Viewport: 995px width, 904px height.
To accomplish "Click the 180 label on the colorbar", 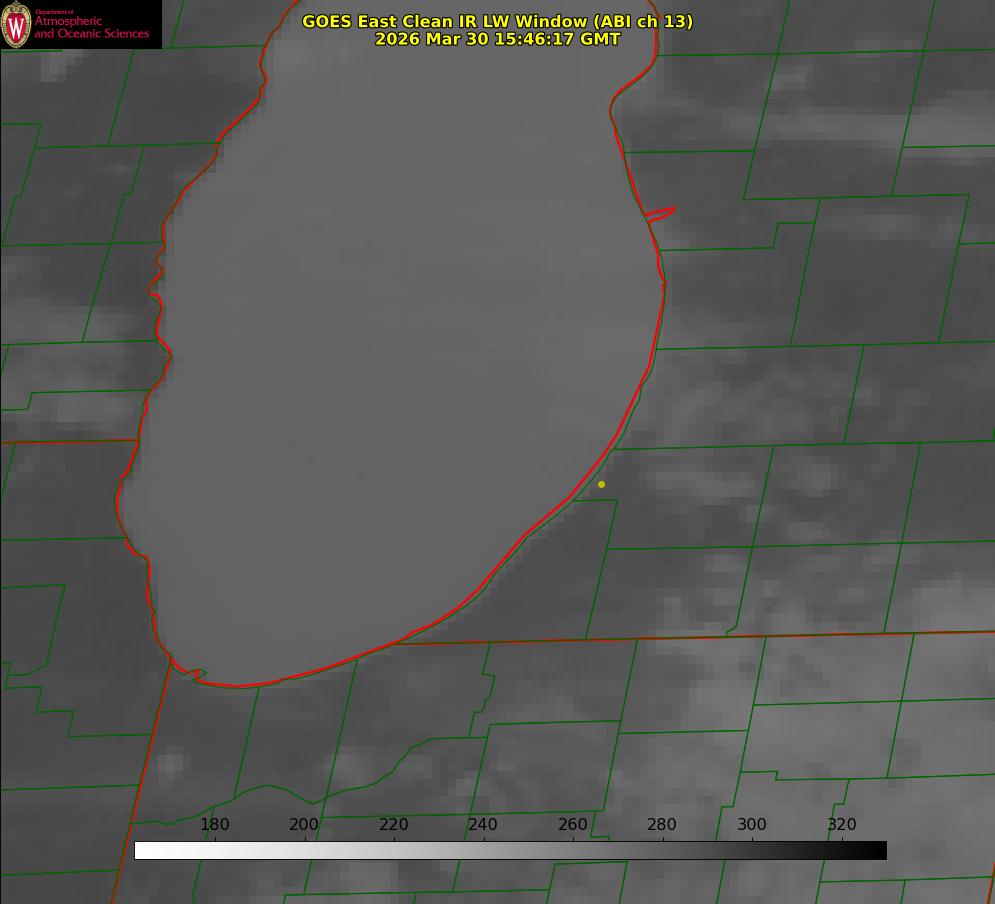I will click(x=215, y=825).
